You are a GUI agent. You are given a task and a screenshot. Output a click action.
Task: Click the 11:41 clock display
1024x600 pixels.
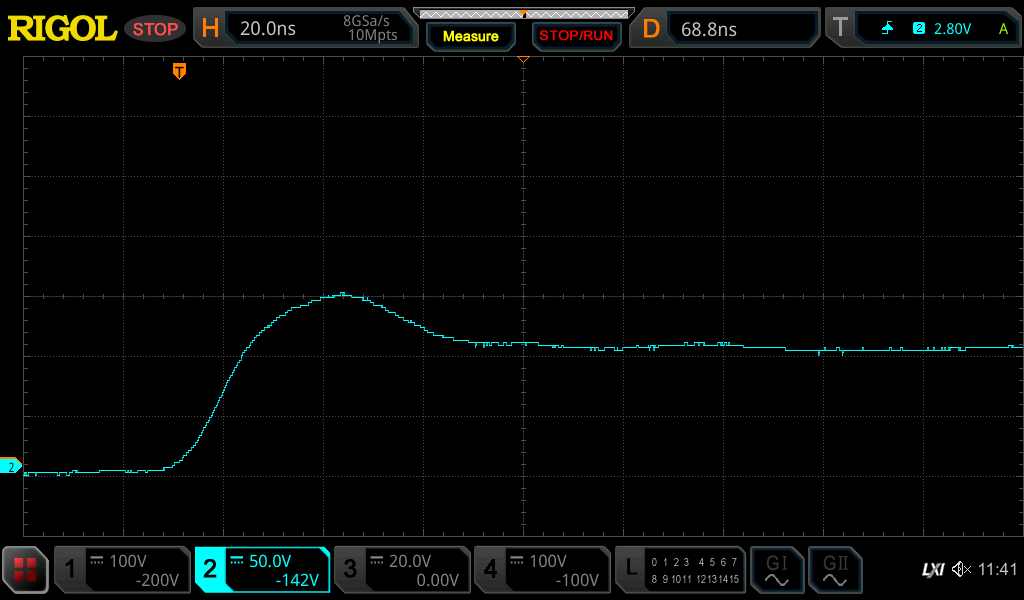point(997,569)
